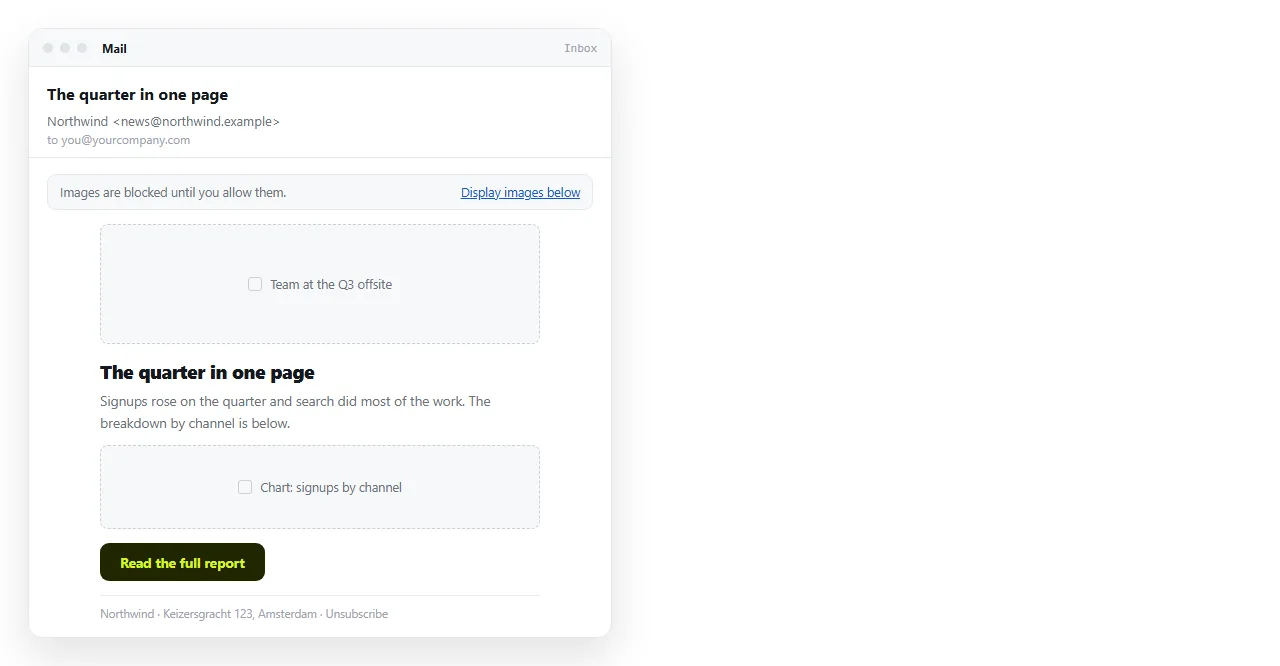Click the Unsubscribe link in the footer
The width and height of the screenshot is (1280, 666).
click(x=357, y=614)
